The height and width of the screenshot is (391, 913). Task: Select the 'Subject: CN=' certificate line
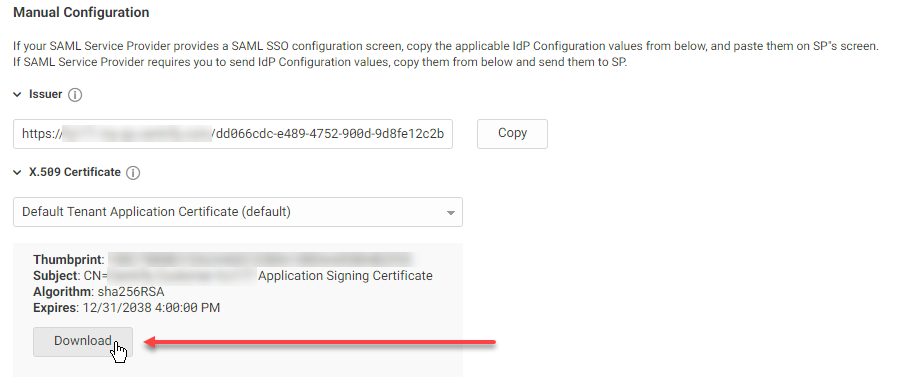tap(233, 276)
